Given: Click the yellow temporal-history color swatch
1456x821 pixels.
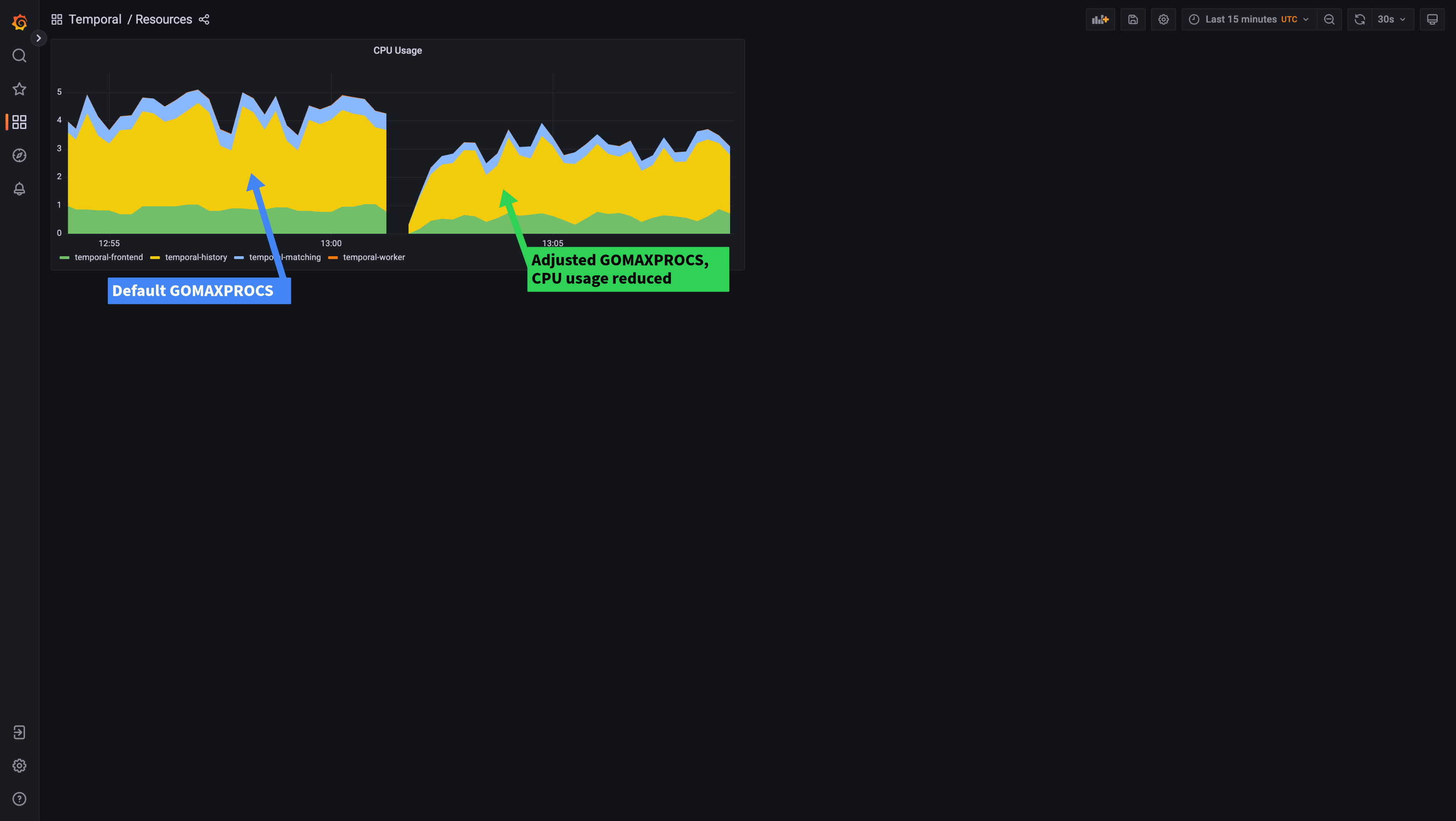Looking at the screenshot, I should 155,258.
